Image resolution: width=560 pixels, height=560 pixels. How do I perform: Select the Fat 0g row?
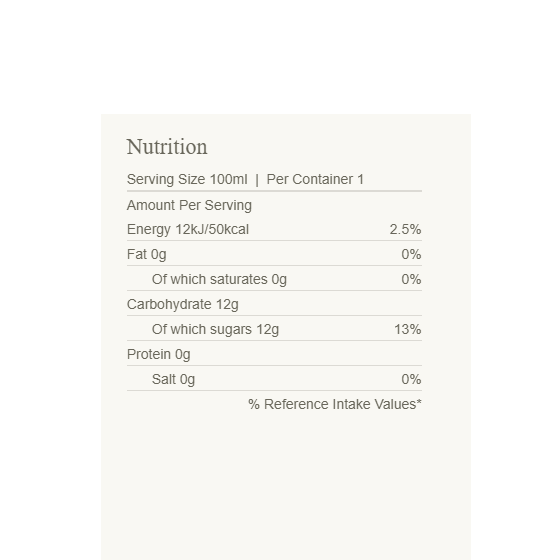click(274, 254)
